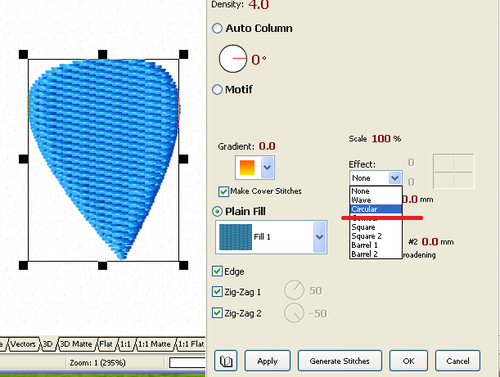Select the Auto Column radio button
The image size is (500, 377).
(x=217, y=28)
